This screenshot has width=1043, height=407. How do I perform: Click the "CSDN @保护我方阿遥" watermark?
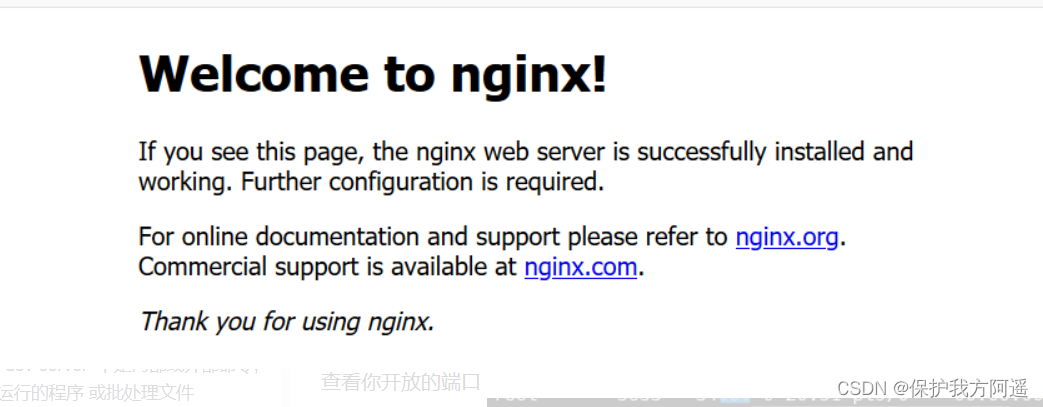click(x=933, y=388)
